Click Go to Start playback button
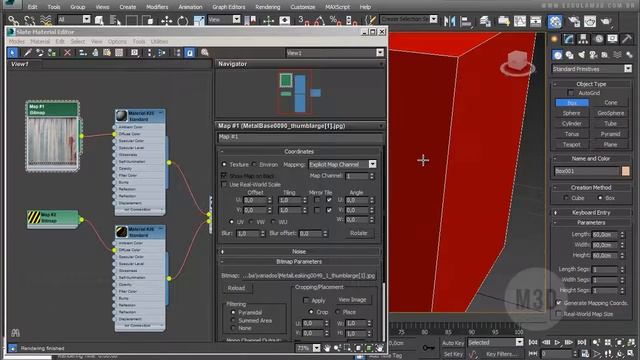640x360 pixels. click(533, 343)
